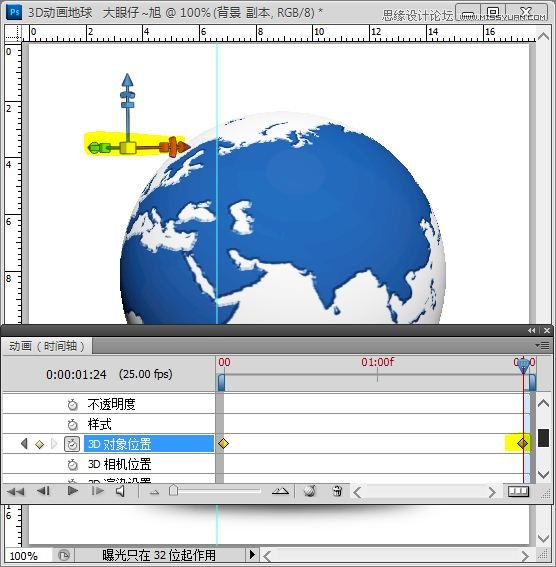Delete selected keyframes with trash icon
This screenshot has width=556, height=567.
coord(337,491)
